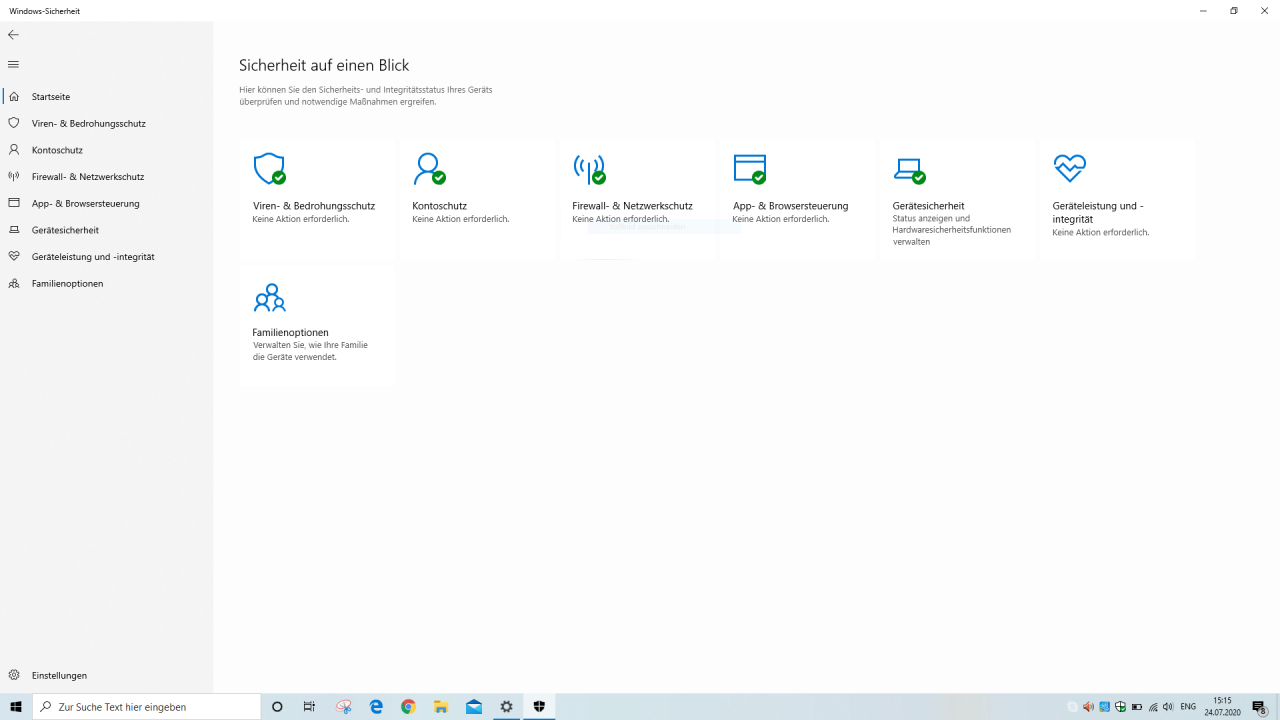Viewport: 1280px width, 720px height.
Task: Switch to the Settings gear on the taskbar
Action: [x=507, y=707]
